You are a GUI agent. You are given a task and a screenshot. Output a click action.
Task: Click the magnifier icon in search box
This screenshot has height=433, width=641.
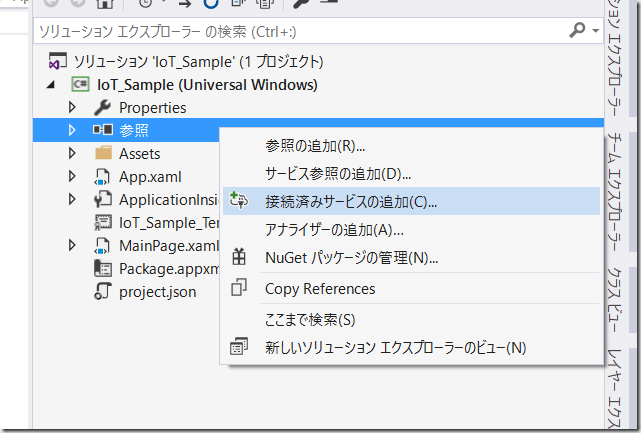click(x=577, y=30)
